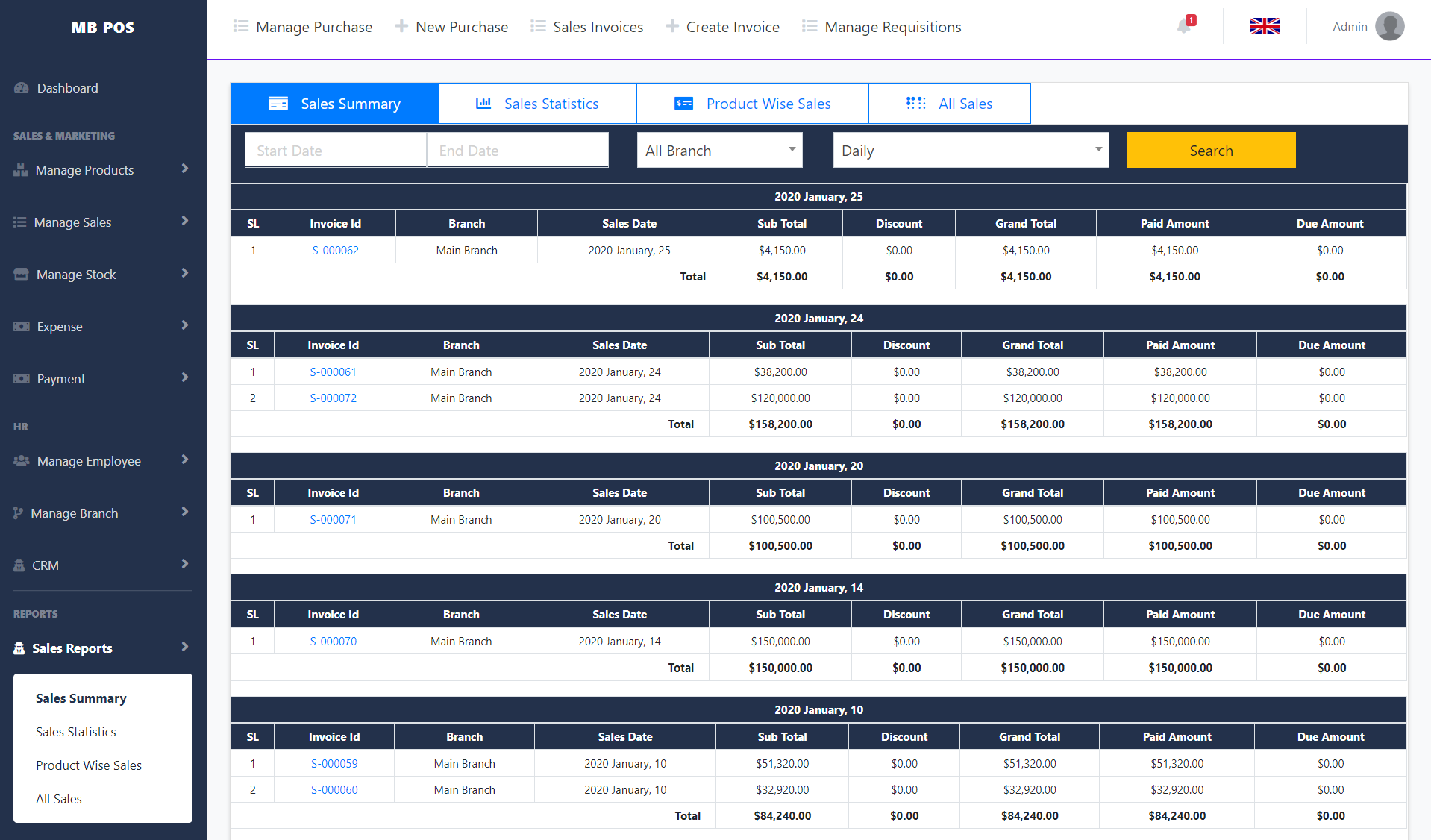Click the bar chart icon on Sales Statistics
The height and width of the screenshot is (840, 1431).
483,103
